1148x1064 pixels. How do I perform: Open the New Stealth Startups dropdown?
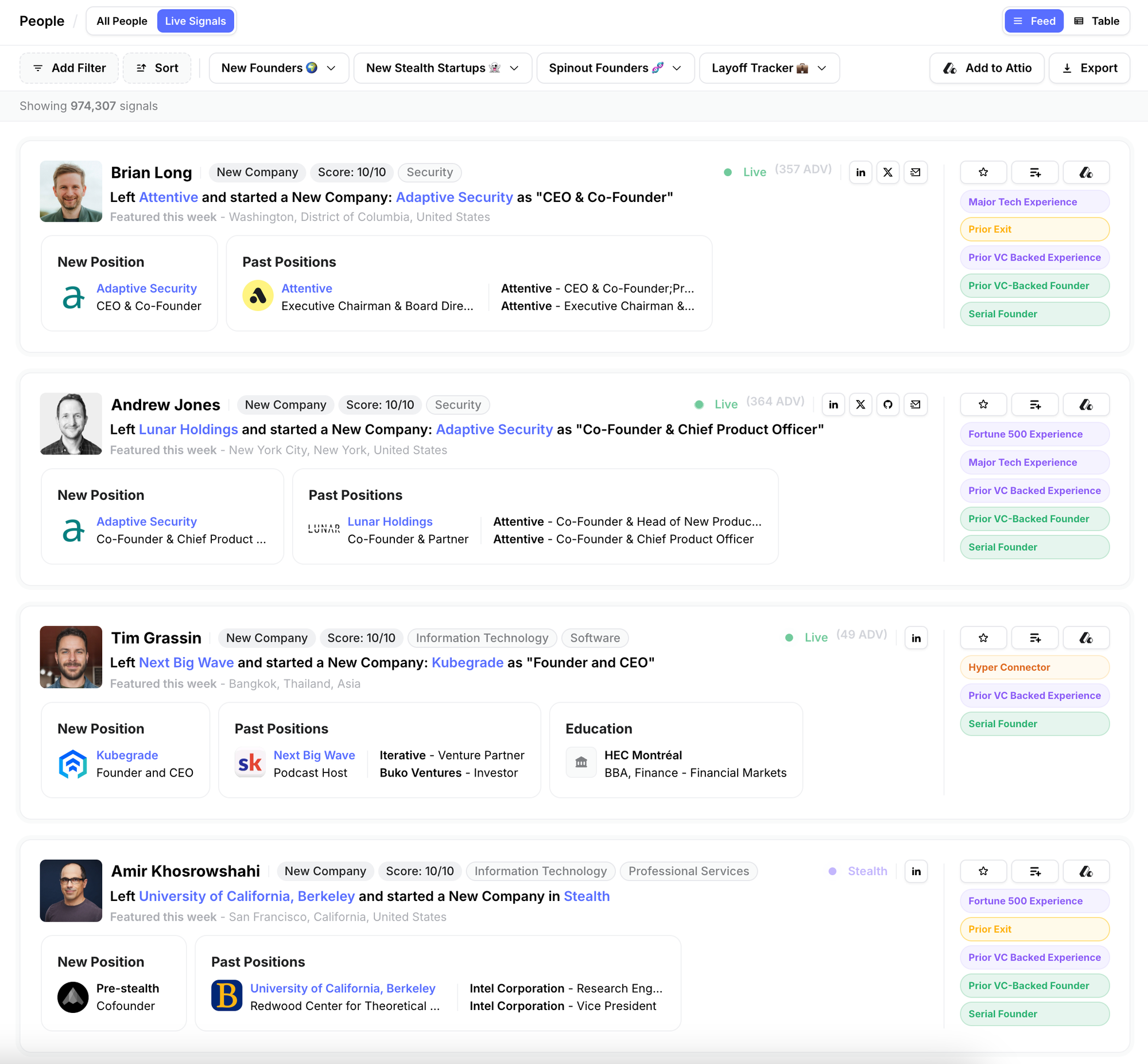442,68
